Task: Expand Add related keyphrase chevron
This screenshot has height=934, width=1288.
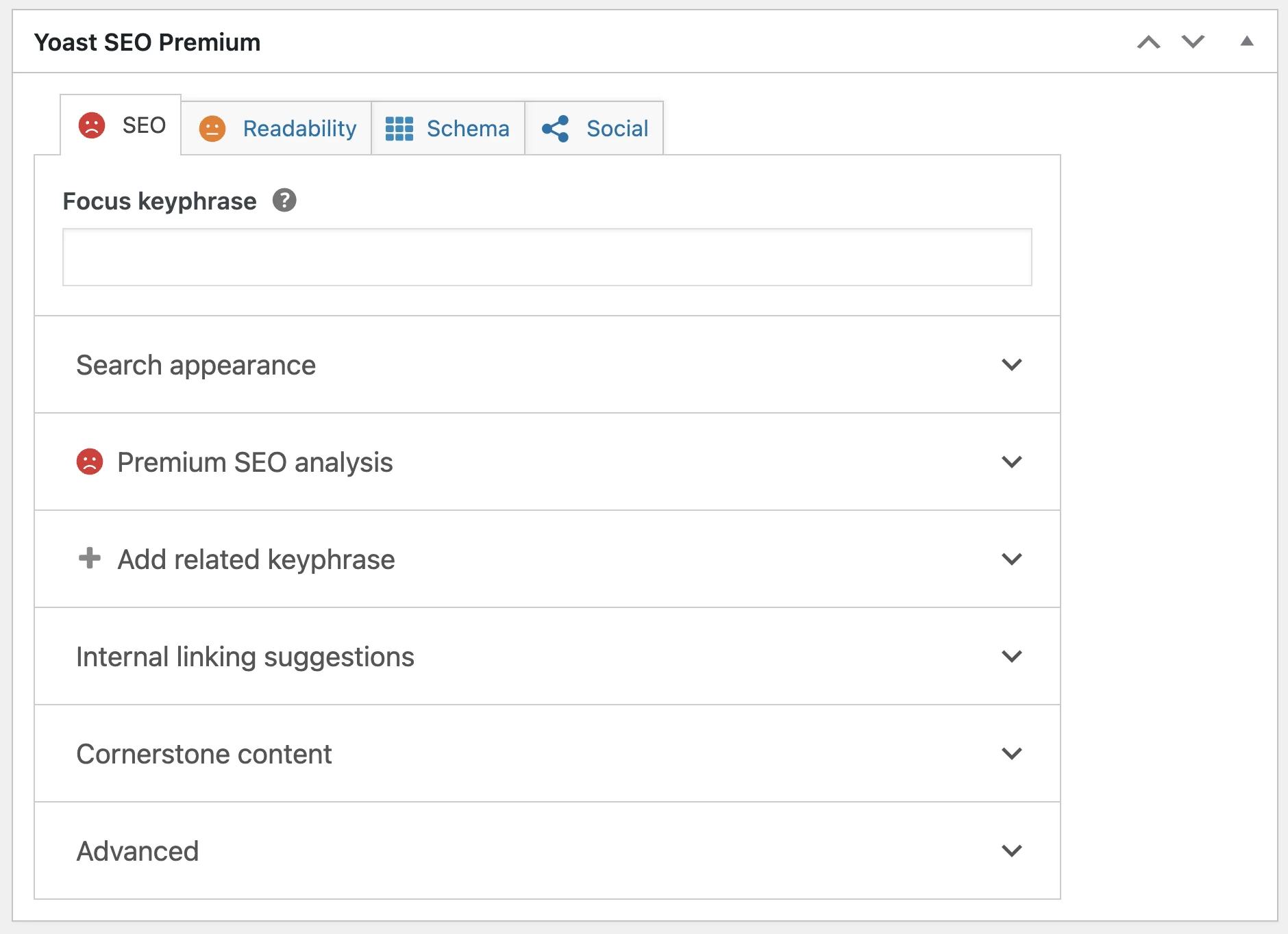Action: (x=1012, y=559)
